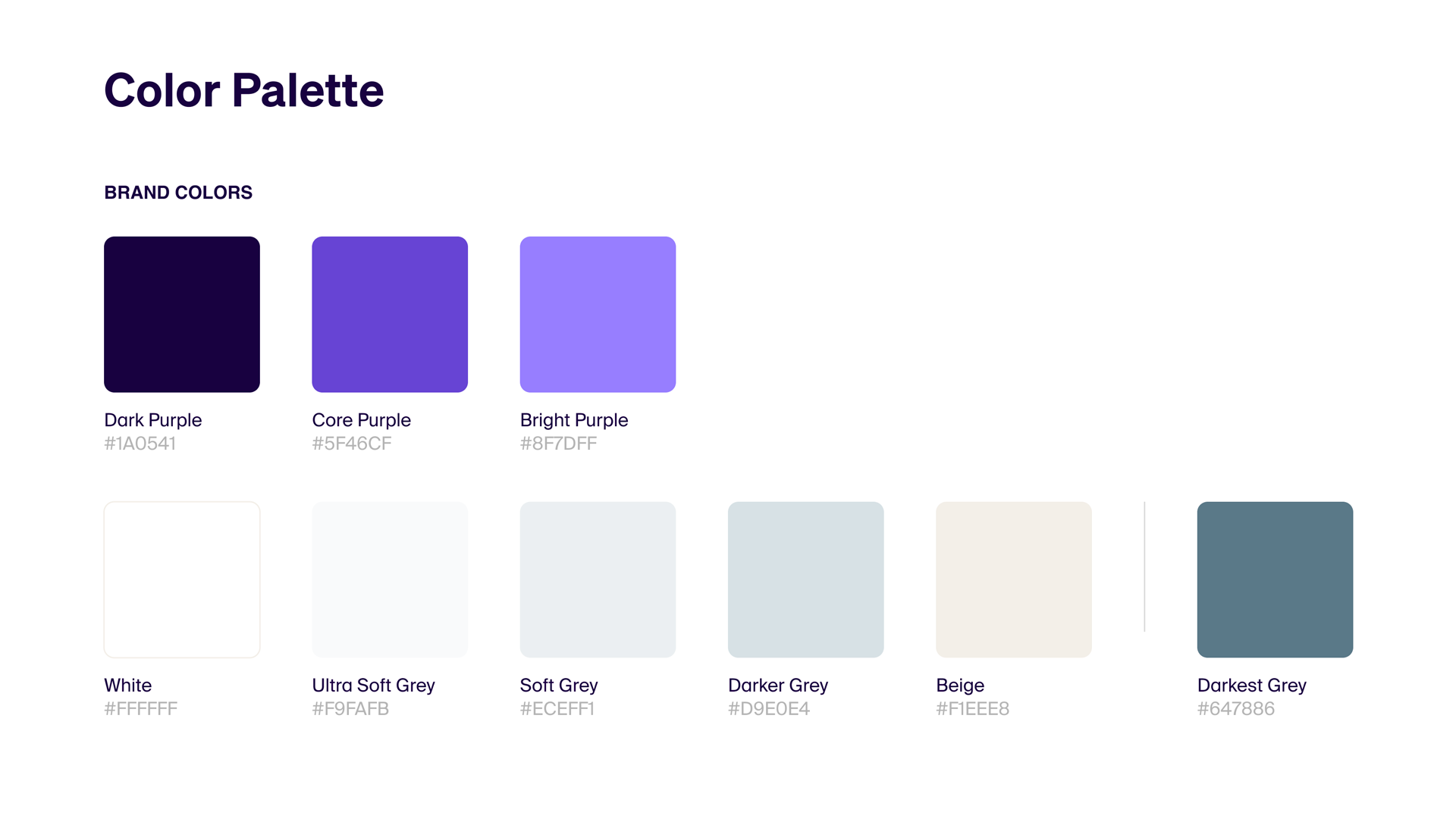Select the Beige color swatch
The image size is (1456, 819).
click(1013, 579)
